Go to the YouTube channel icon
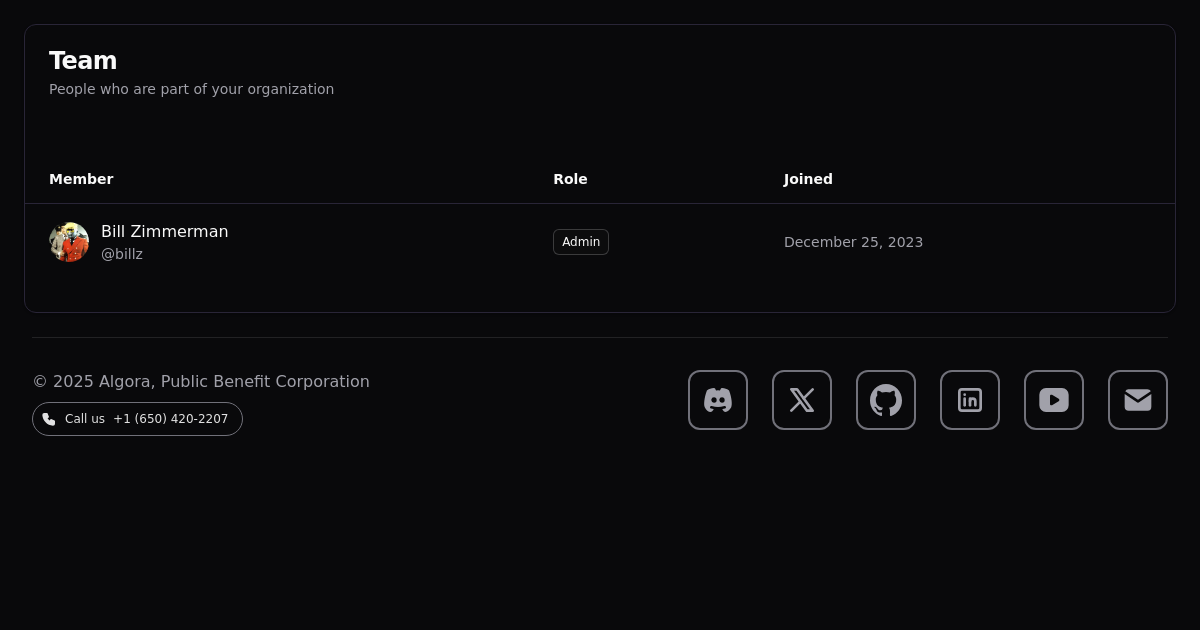1200x630 pixels. (1054, 400)
